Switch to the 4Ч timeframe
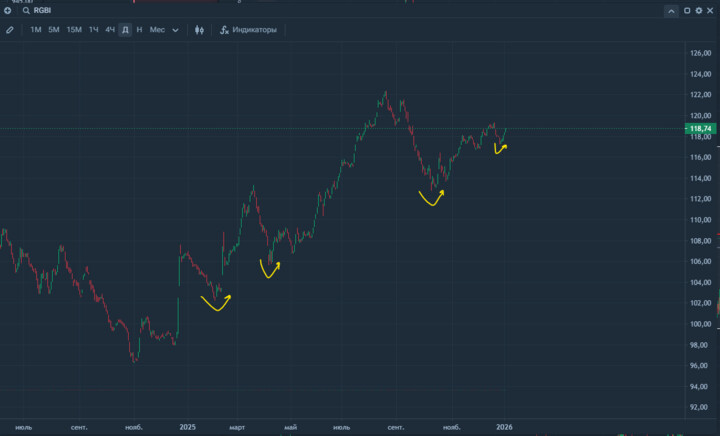Screen dimensions: 720x436 (x=110, y=30)
